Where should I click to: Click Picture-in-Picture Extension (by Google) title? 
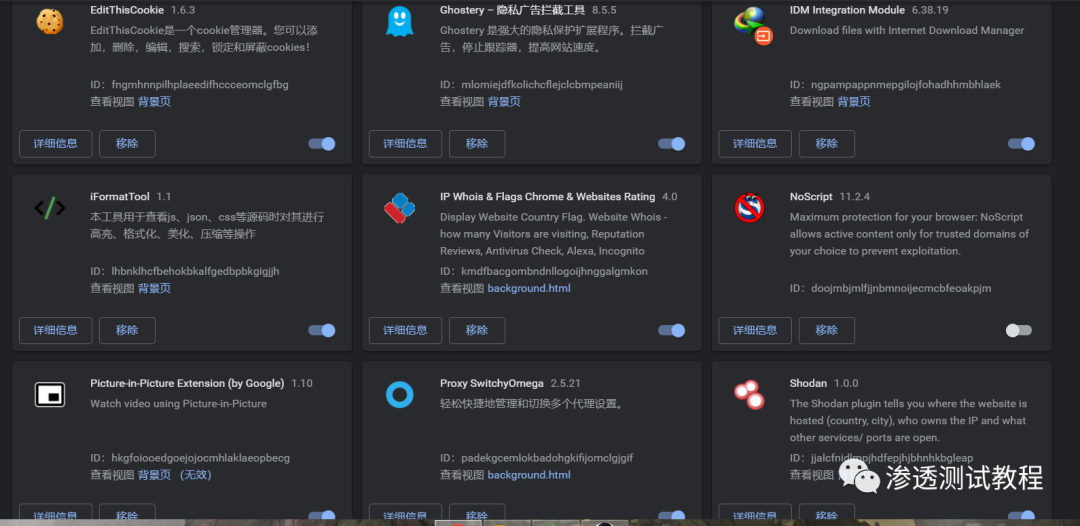[x=187, y=383]
